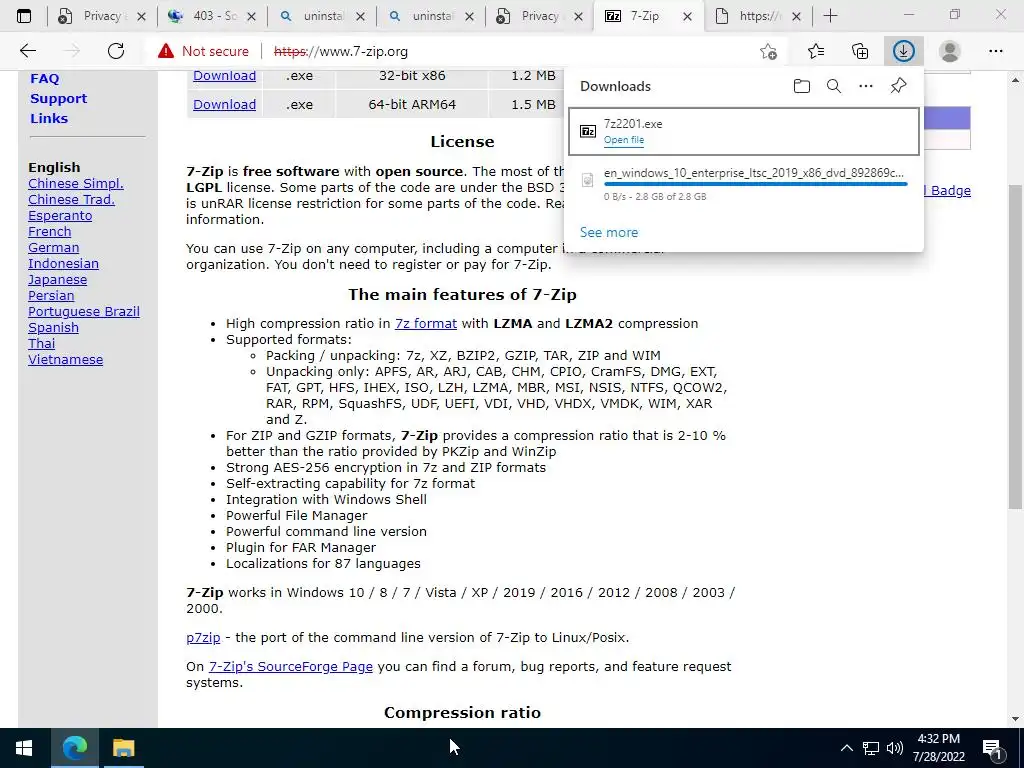Open the taskbar clock and date
Viewport: 1024px width, 768px height.
(938, 748)
